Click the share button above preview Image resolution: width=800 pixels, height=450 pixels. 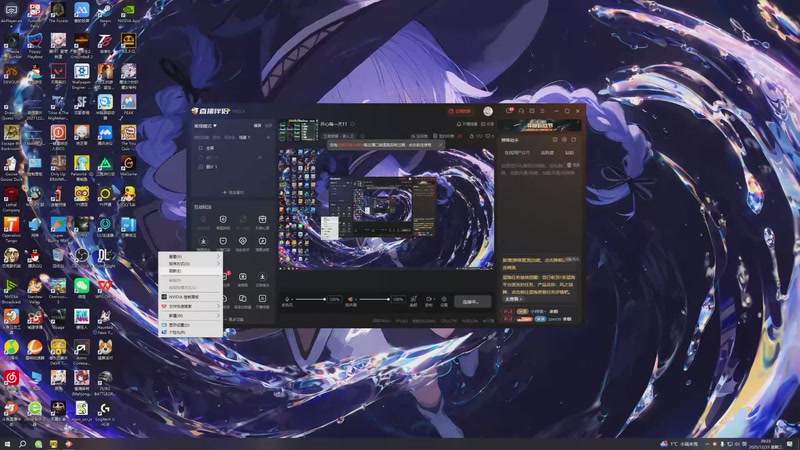(x=488, y=124)
